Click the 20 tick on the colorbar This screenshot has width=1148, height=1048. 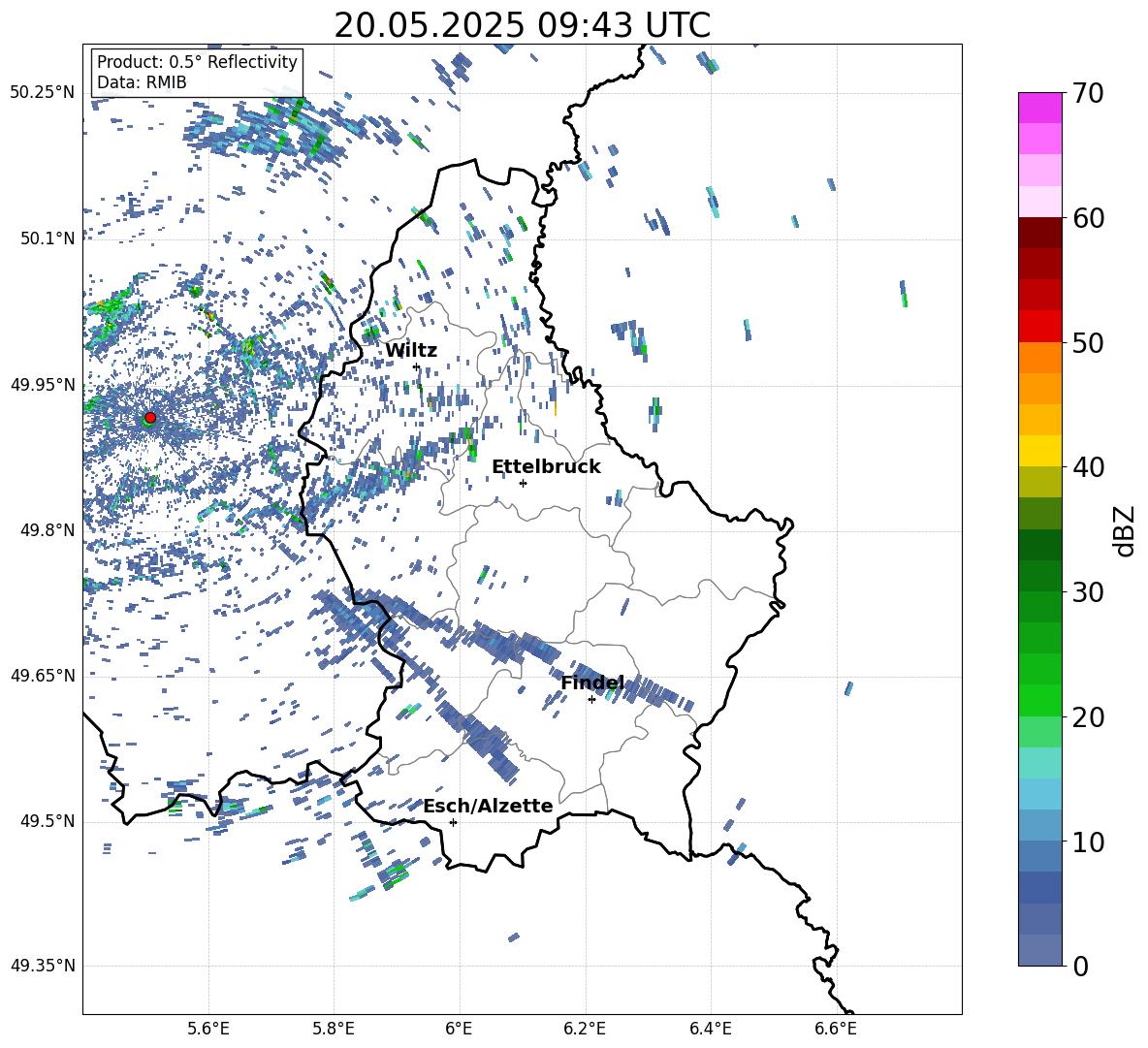[x=1088, y=716]
